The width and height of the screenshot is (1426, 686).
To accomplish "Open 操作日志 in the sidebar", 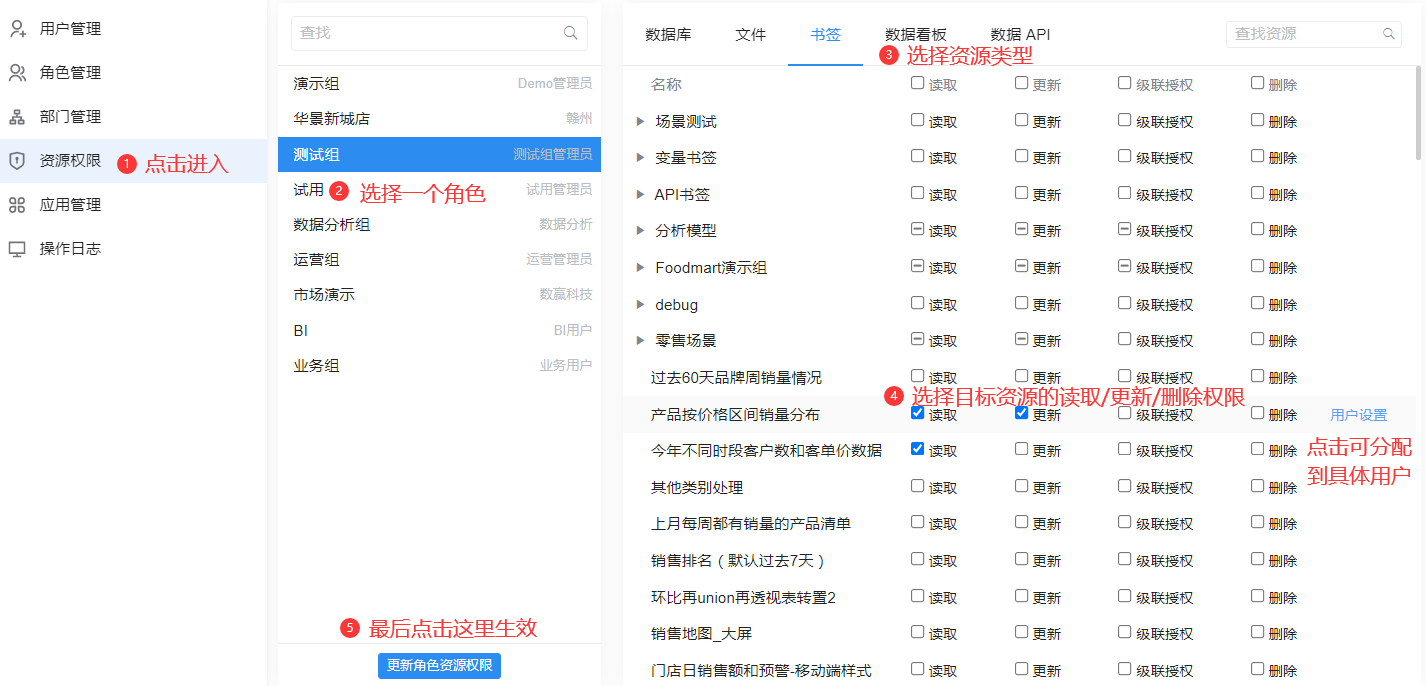I will click(133, 249).
